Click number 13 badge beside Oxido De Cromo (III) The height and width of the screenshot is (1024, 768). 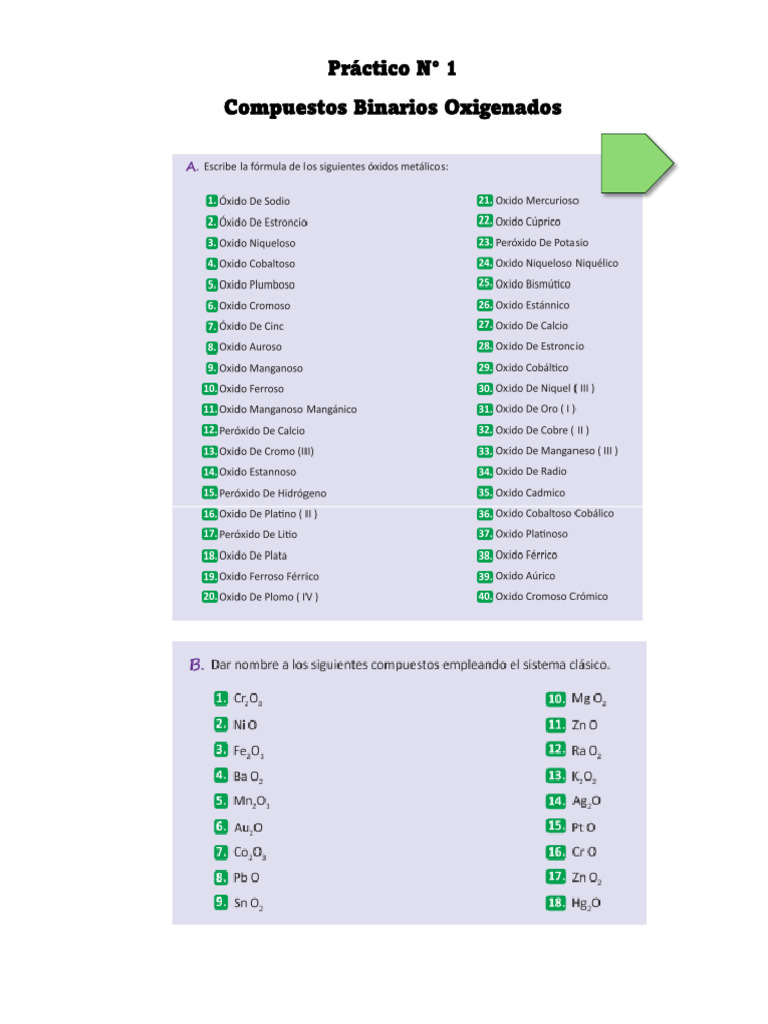[210, 451]
